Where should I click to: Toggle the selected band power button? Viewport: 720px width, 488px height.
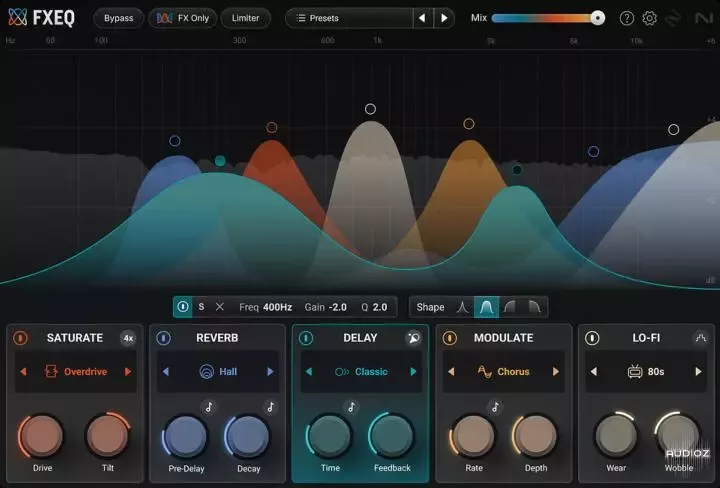pos(183,307)
